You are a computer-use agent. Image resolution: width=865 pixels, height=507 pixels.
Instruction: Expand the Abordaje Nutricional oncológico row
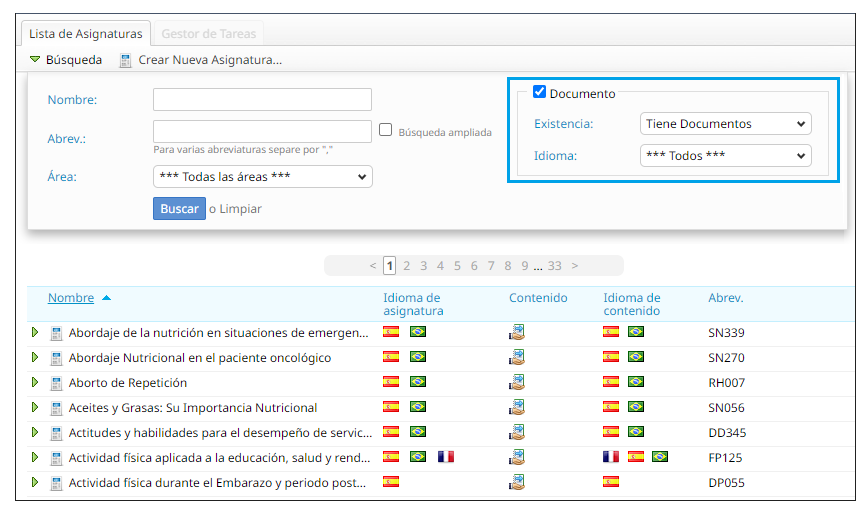pos(35,357)
